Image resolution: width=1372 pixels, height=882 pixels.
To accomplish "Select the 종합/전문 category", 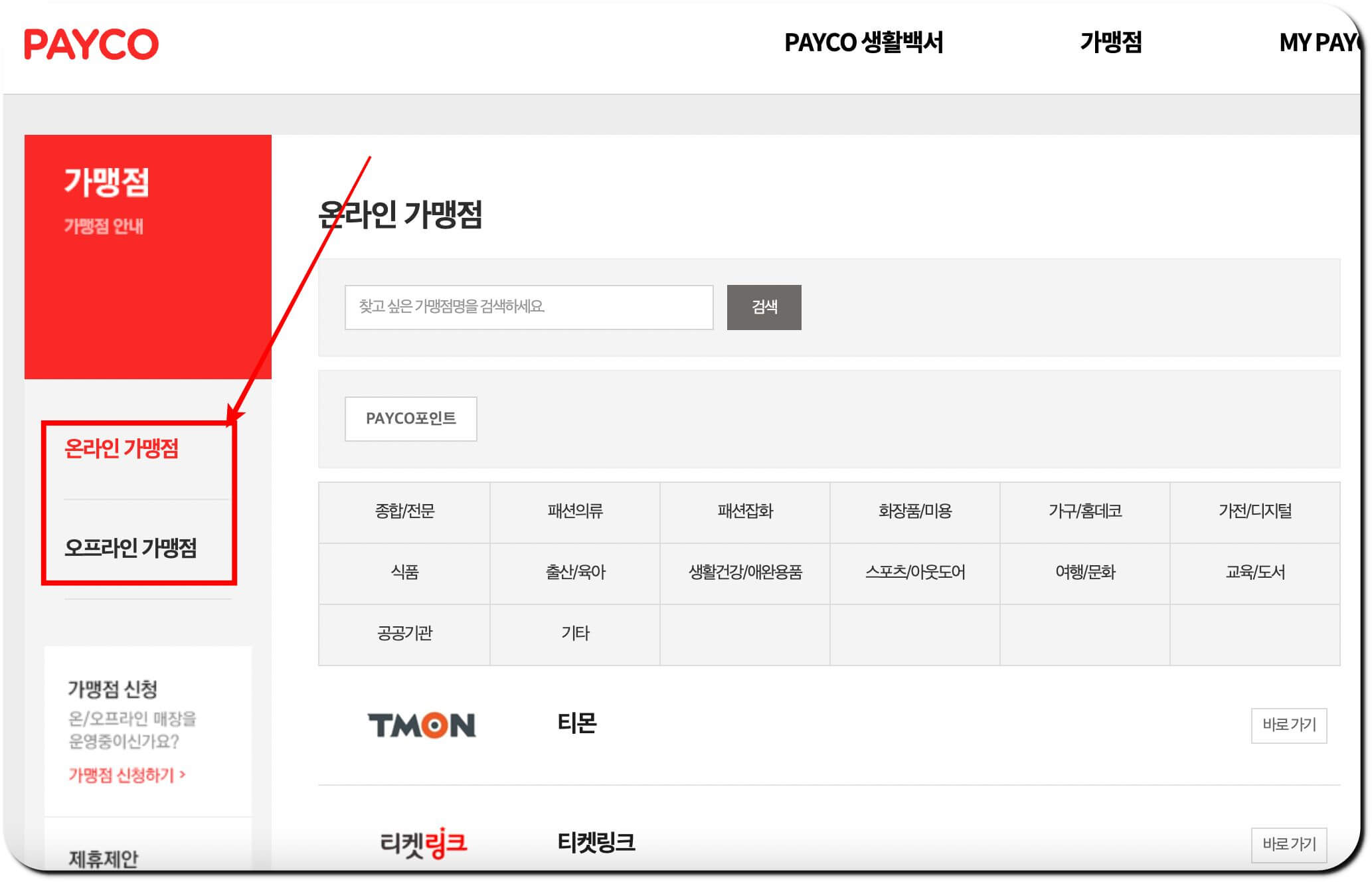I will 404,511.
